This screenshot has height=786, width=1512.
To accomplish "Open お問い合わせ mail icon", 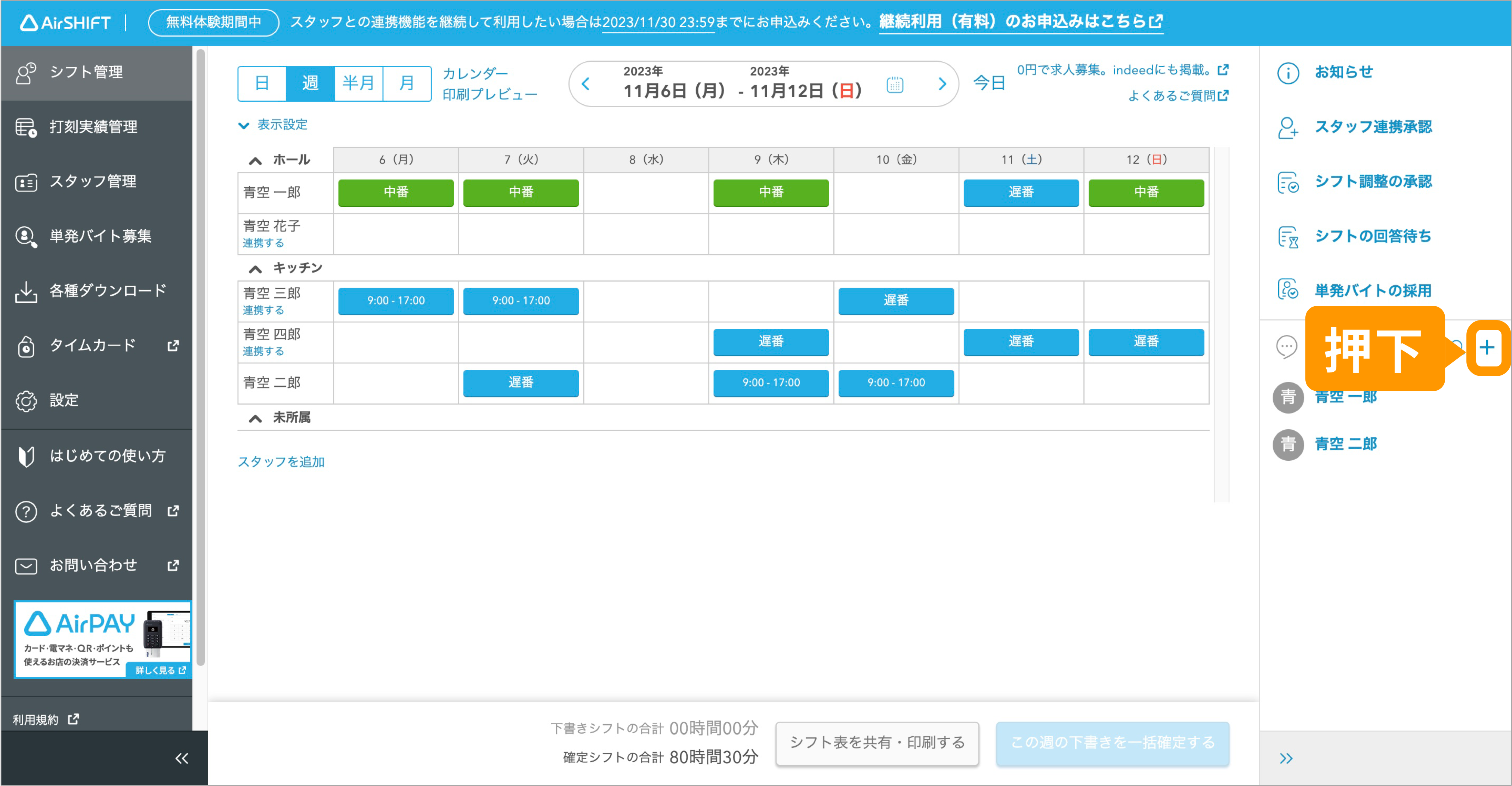I will point(26,566).
